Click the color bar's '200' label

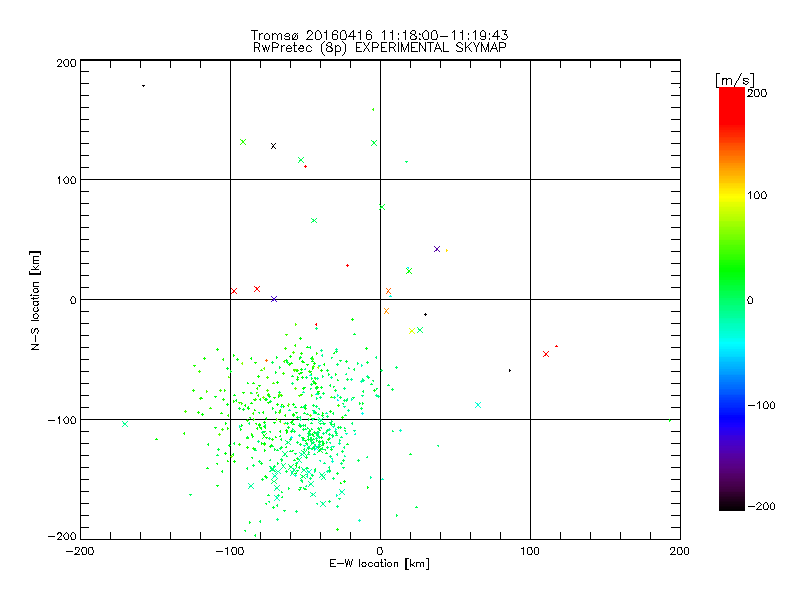coord(757,93)
